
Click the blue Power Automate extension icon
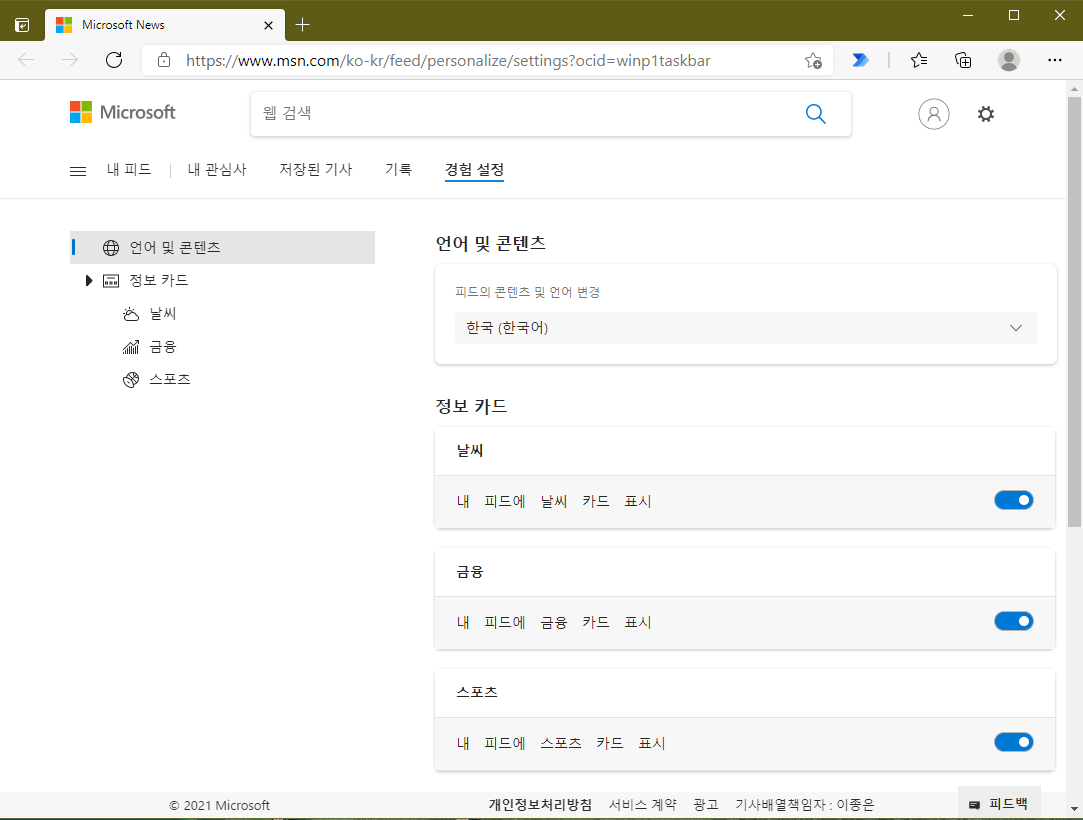[x=860, y=60]
